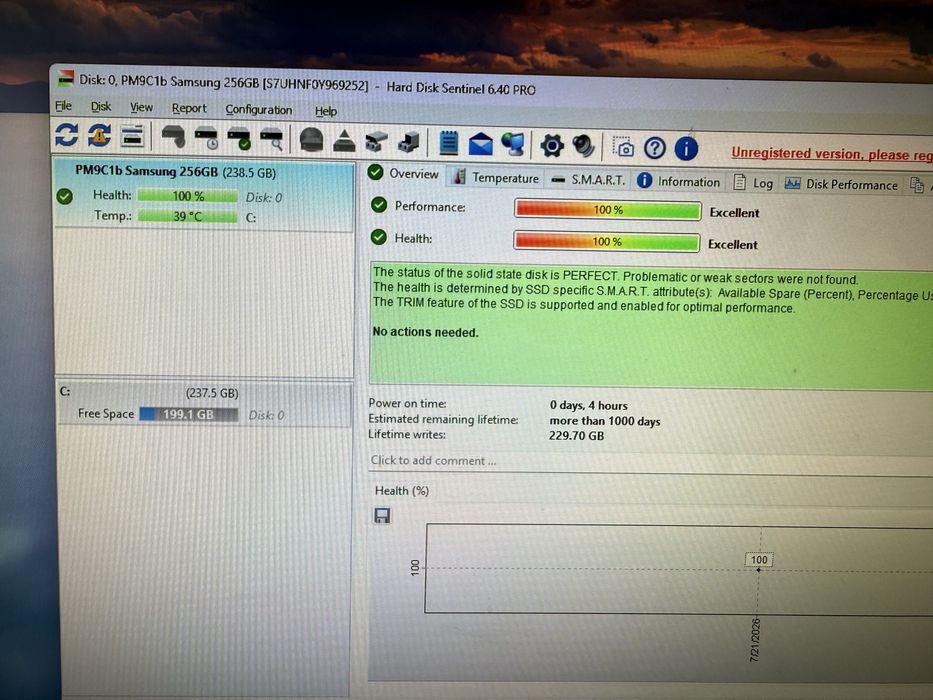Open the Disk menu
The image size is (933, 700).
click(x=101, y=107)
